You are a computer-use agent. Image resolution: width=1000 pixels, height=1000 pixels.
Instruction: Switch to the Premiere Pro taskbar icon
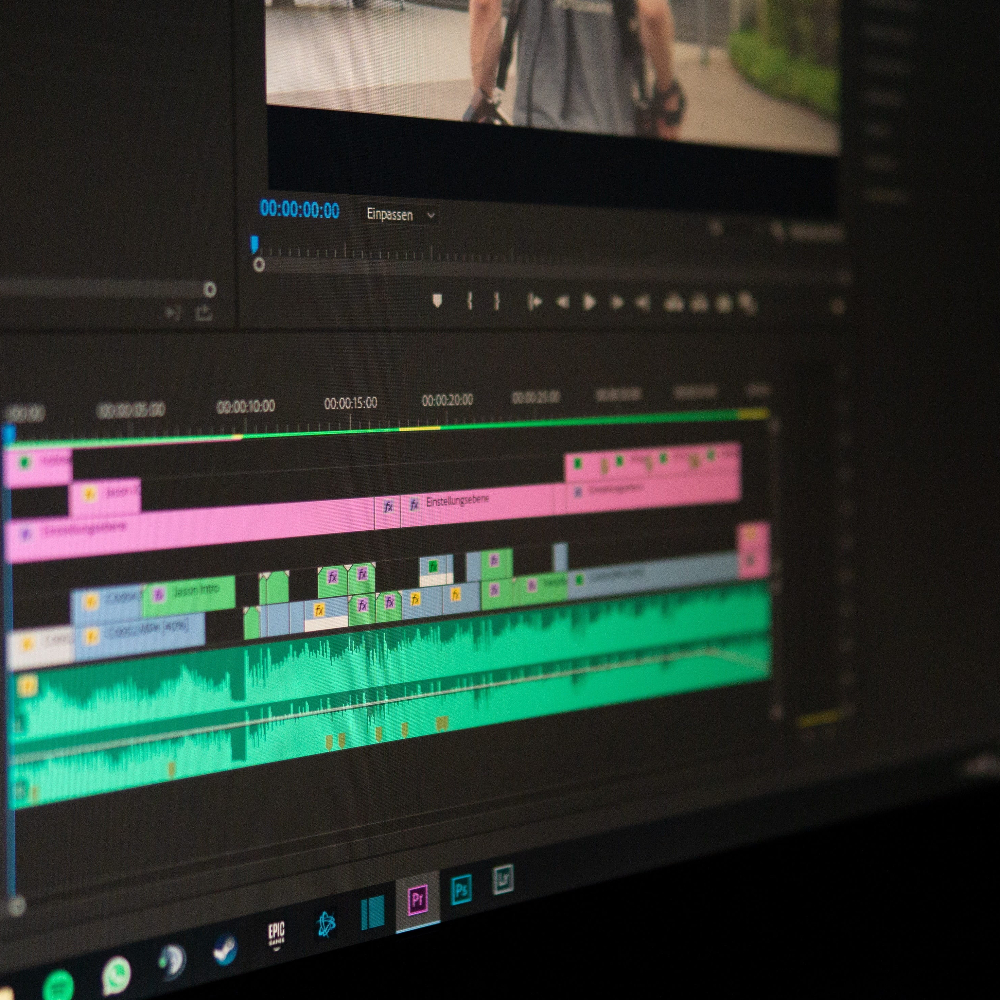419,899
